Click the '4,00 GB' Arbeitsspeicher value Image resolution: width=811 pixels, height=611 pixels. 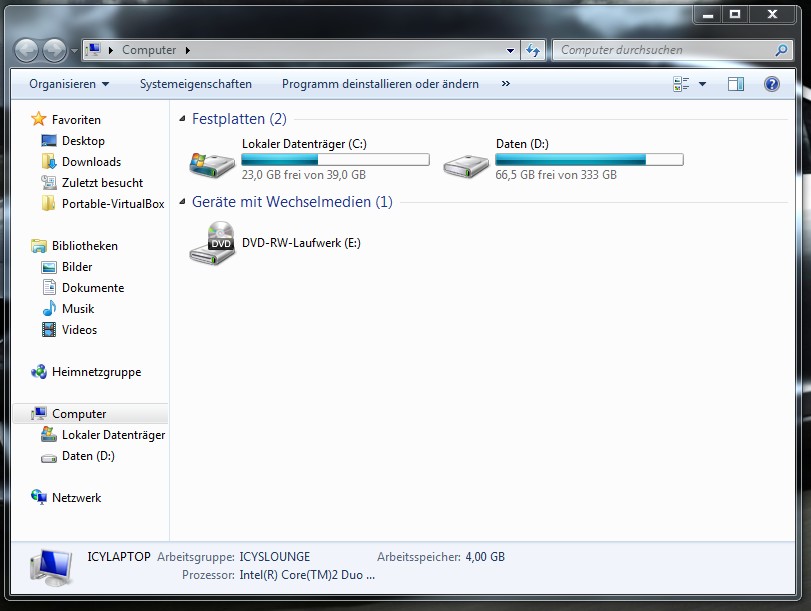485,557
